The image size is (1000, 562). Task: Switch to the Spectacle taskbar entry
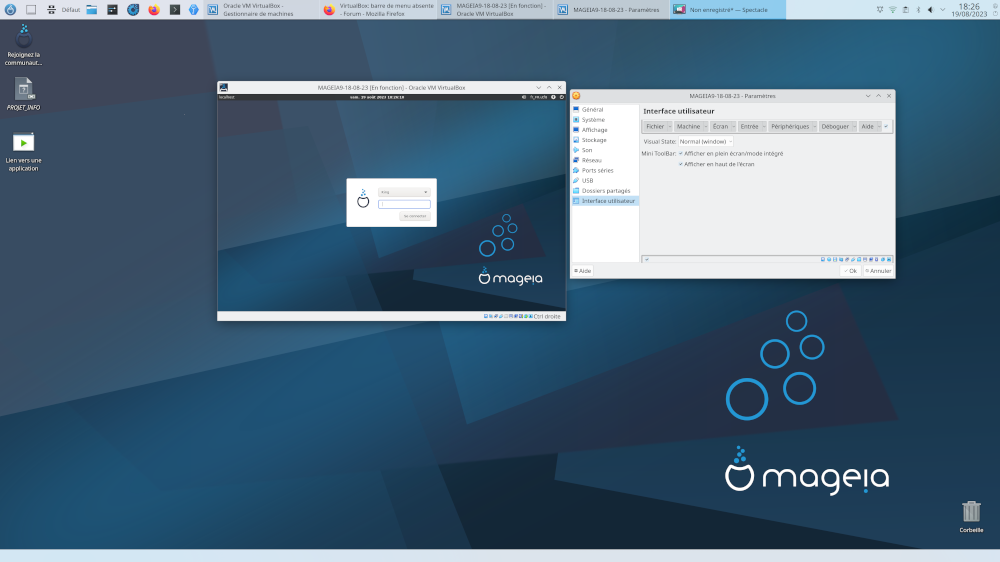click(728, 10)
